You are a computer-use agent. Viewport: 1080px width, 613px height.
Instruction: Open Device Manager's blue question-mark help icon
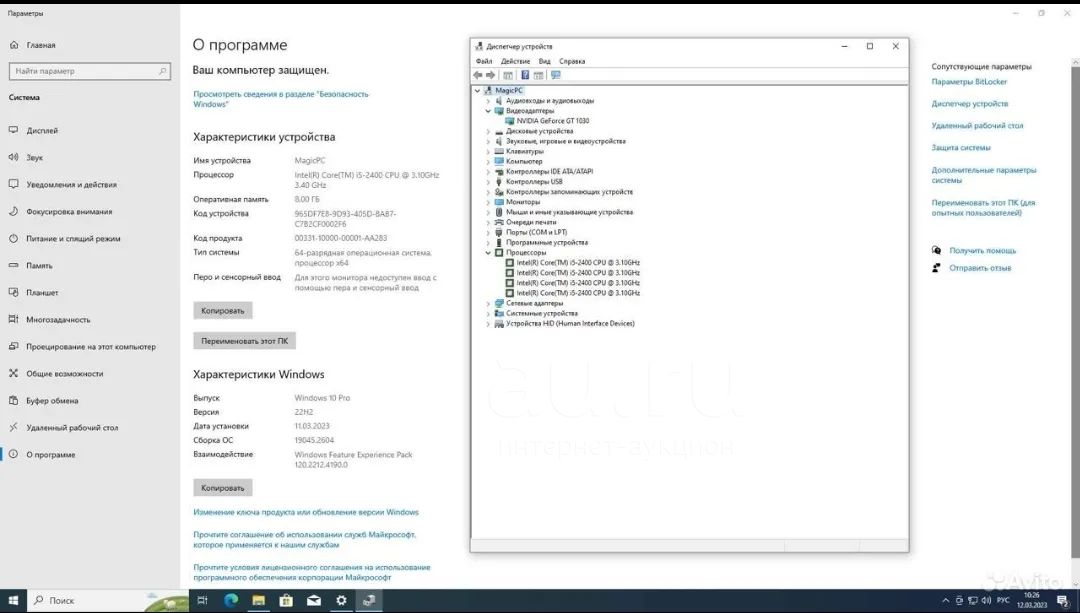point(525,75)
